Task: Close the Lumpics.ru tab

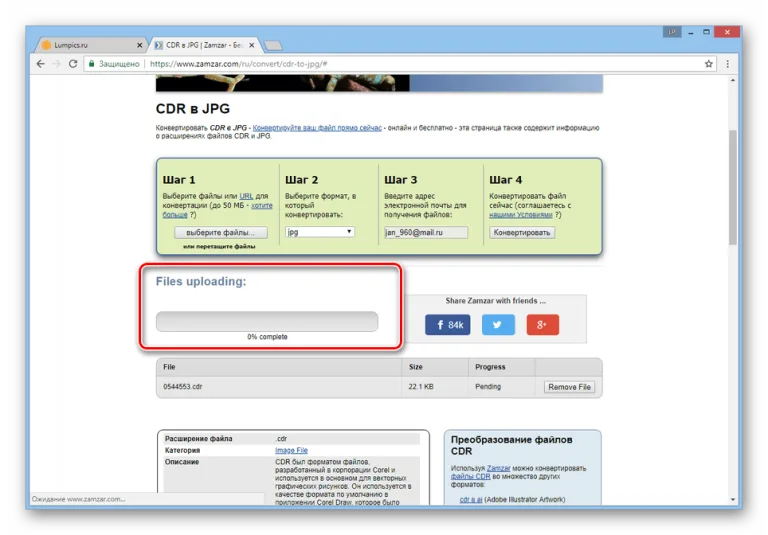Action: pyautogui.click(x=140, y=45)
